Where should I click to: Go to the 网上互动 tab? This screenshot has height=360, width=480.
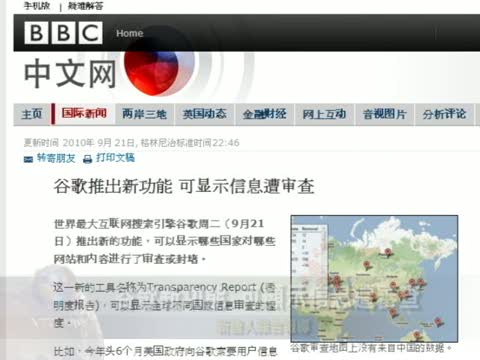pyautogui.click(x=324, y=114)
